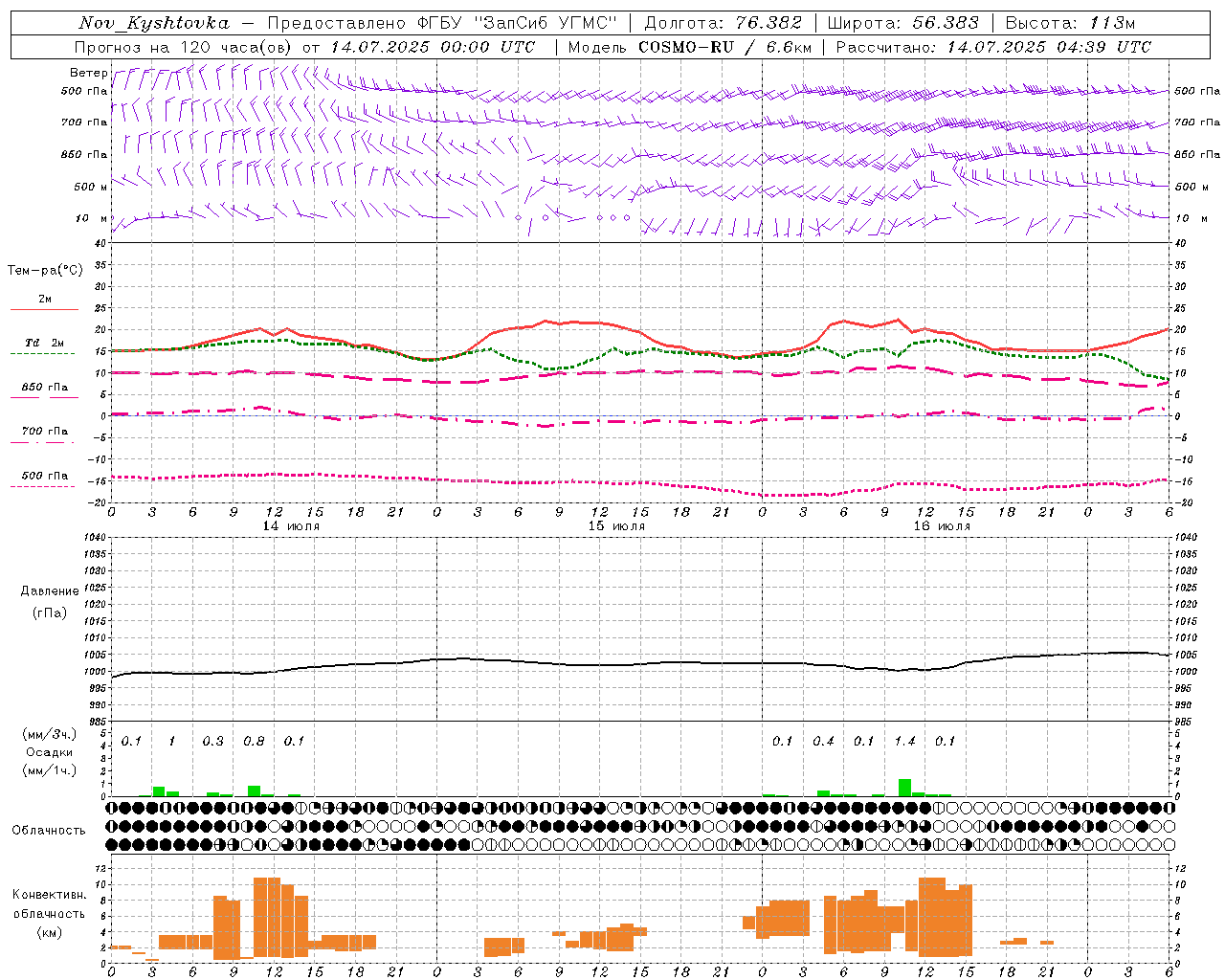Click the (мм/3ч.) precipitation unit label
The image size is (1225, 980).
point(49,734)
